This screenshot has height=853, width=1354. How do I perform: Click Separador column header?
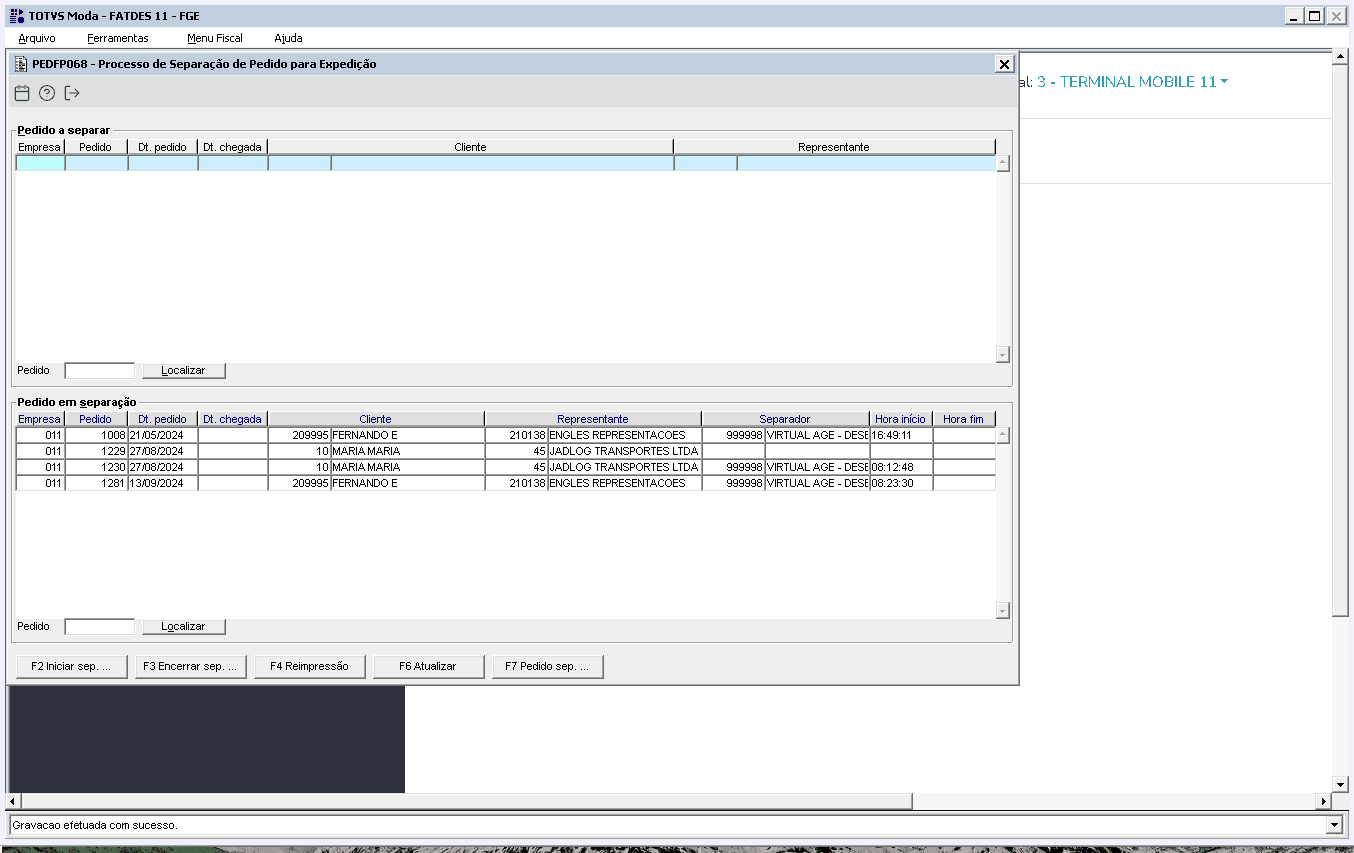785,419
